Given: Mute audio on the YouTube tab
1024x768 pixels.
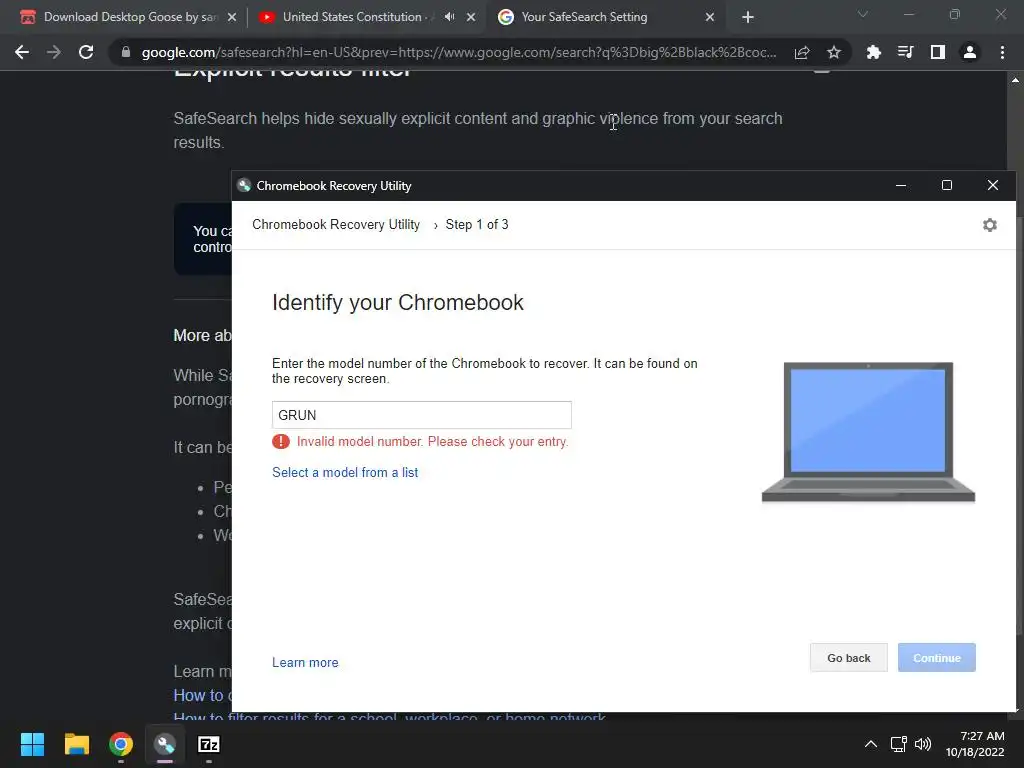Looking at the screenshot, I should 449,17.
